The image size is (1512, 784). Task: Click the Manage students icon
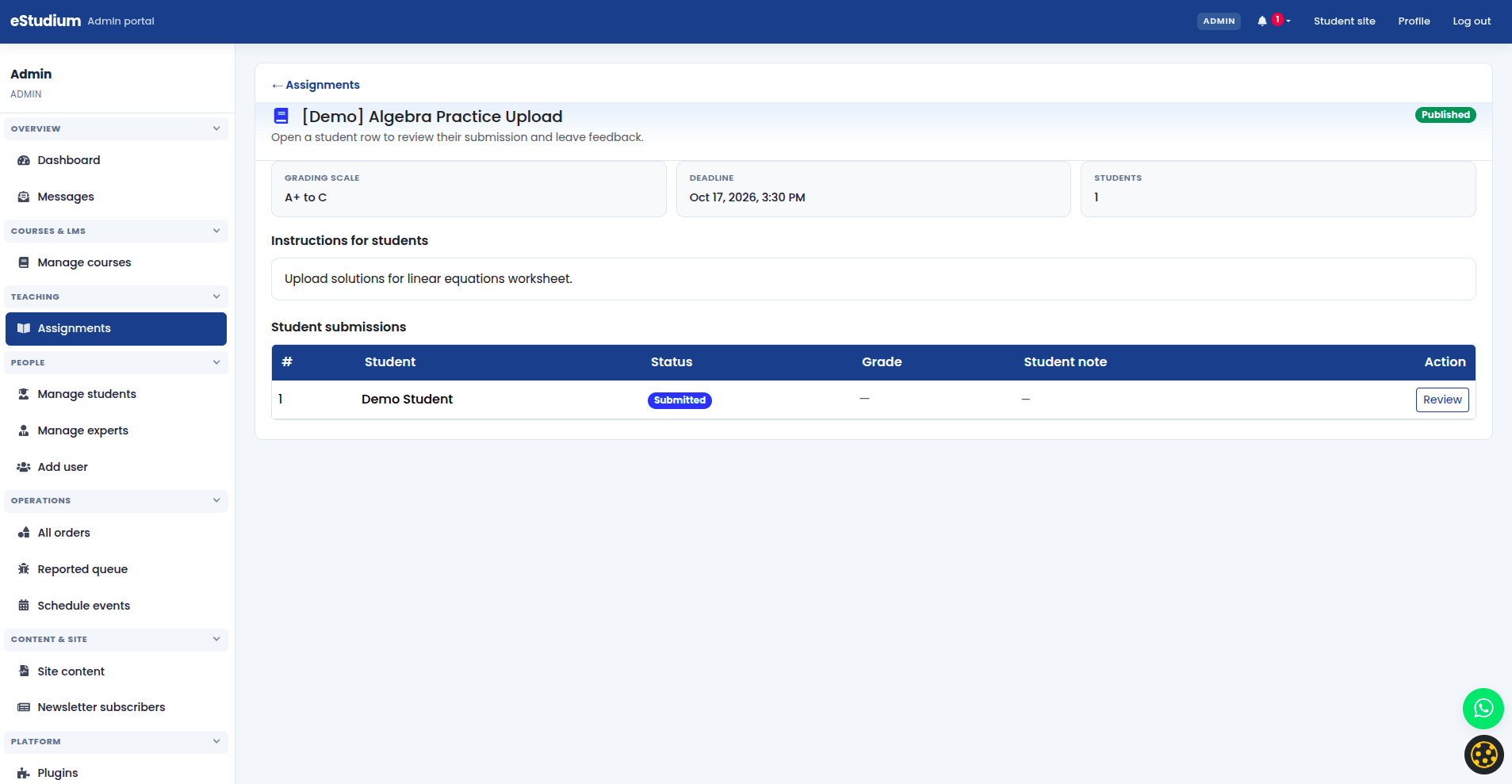coord(24,394)
